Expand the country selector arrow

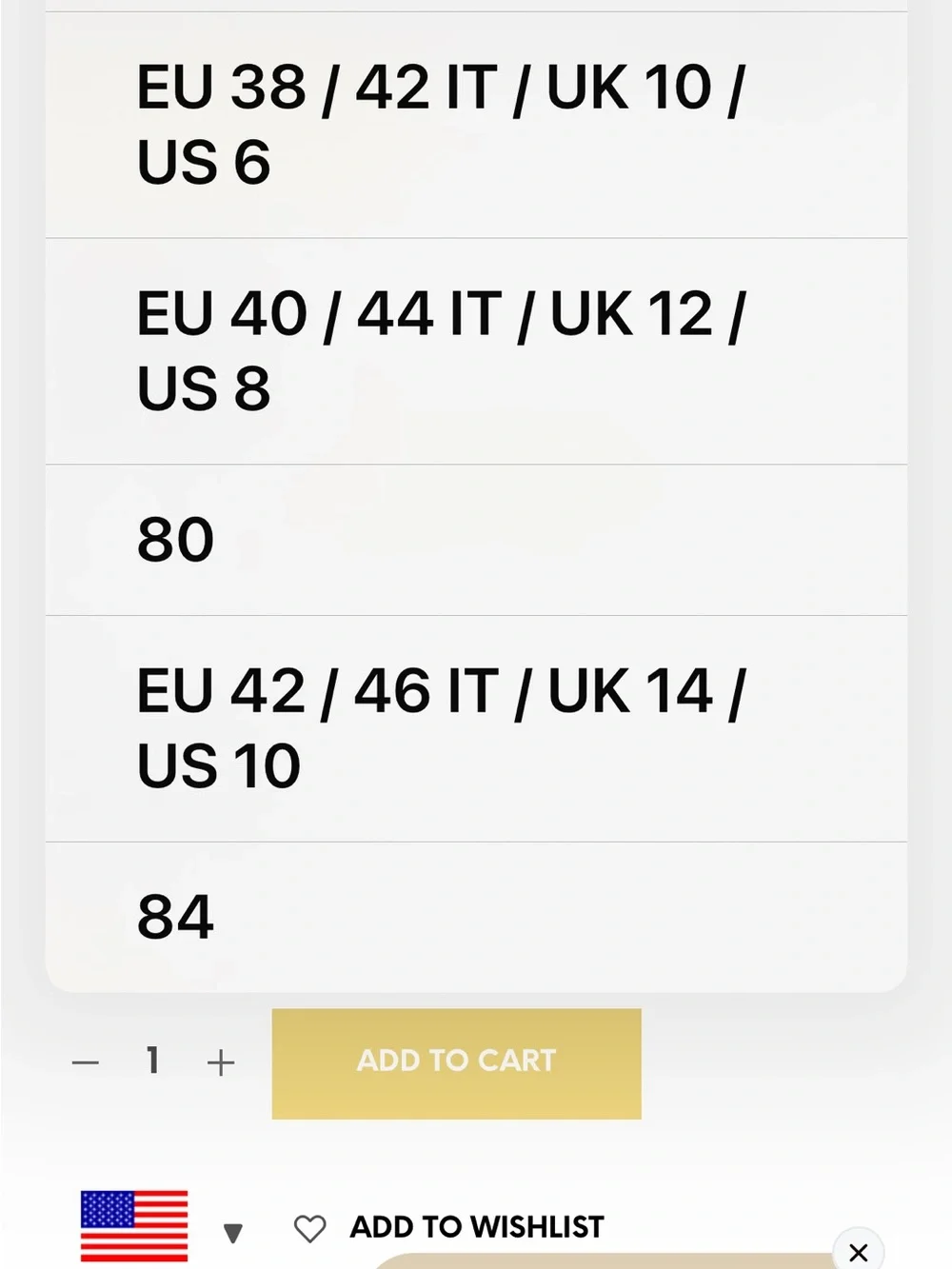point(233,1233)
